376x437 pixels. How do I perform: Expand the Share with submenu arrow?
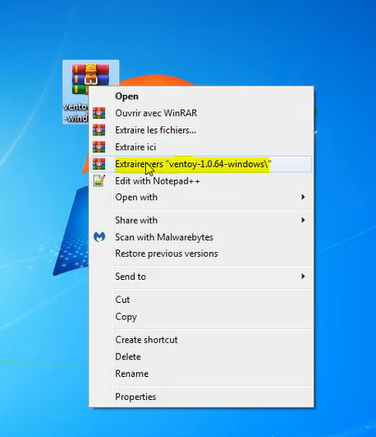coord(303,220)
